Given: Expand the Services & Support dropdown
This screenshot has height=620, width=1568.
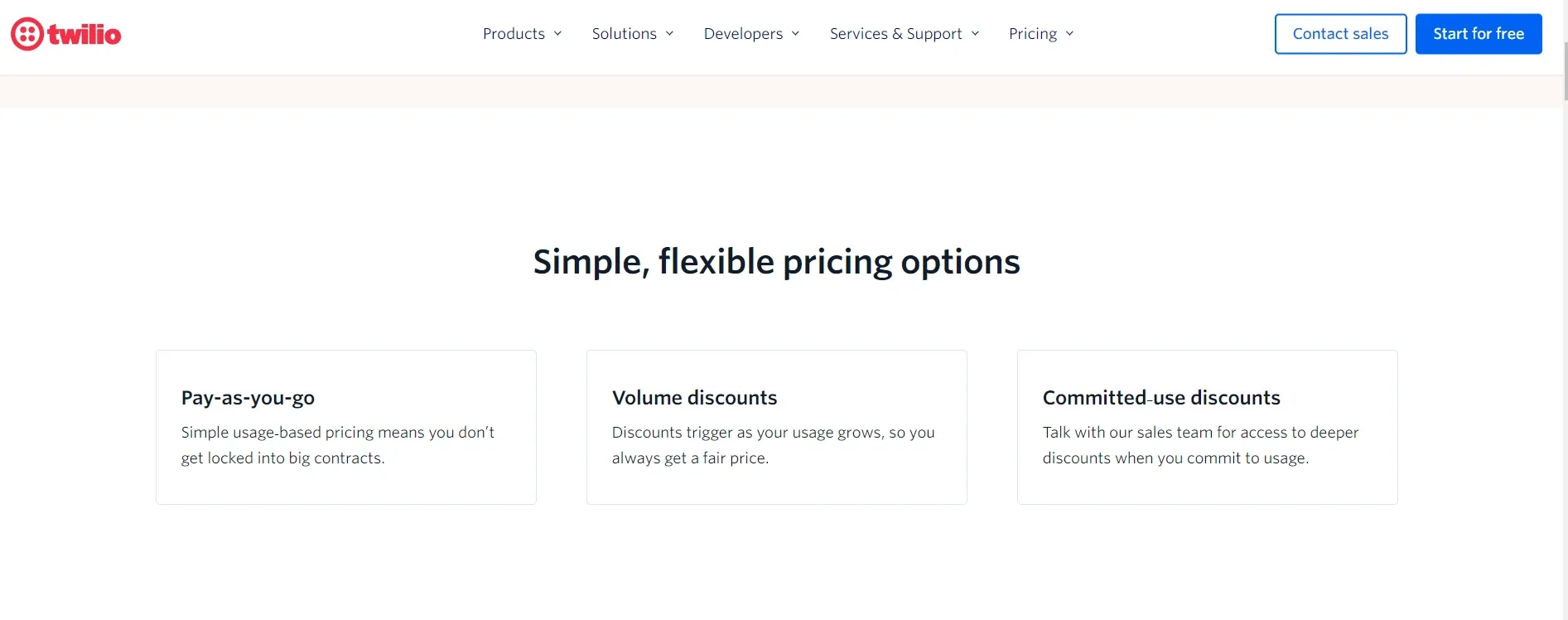Looking at the screenshot, I should click(905, 34).
